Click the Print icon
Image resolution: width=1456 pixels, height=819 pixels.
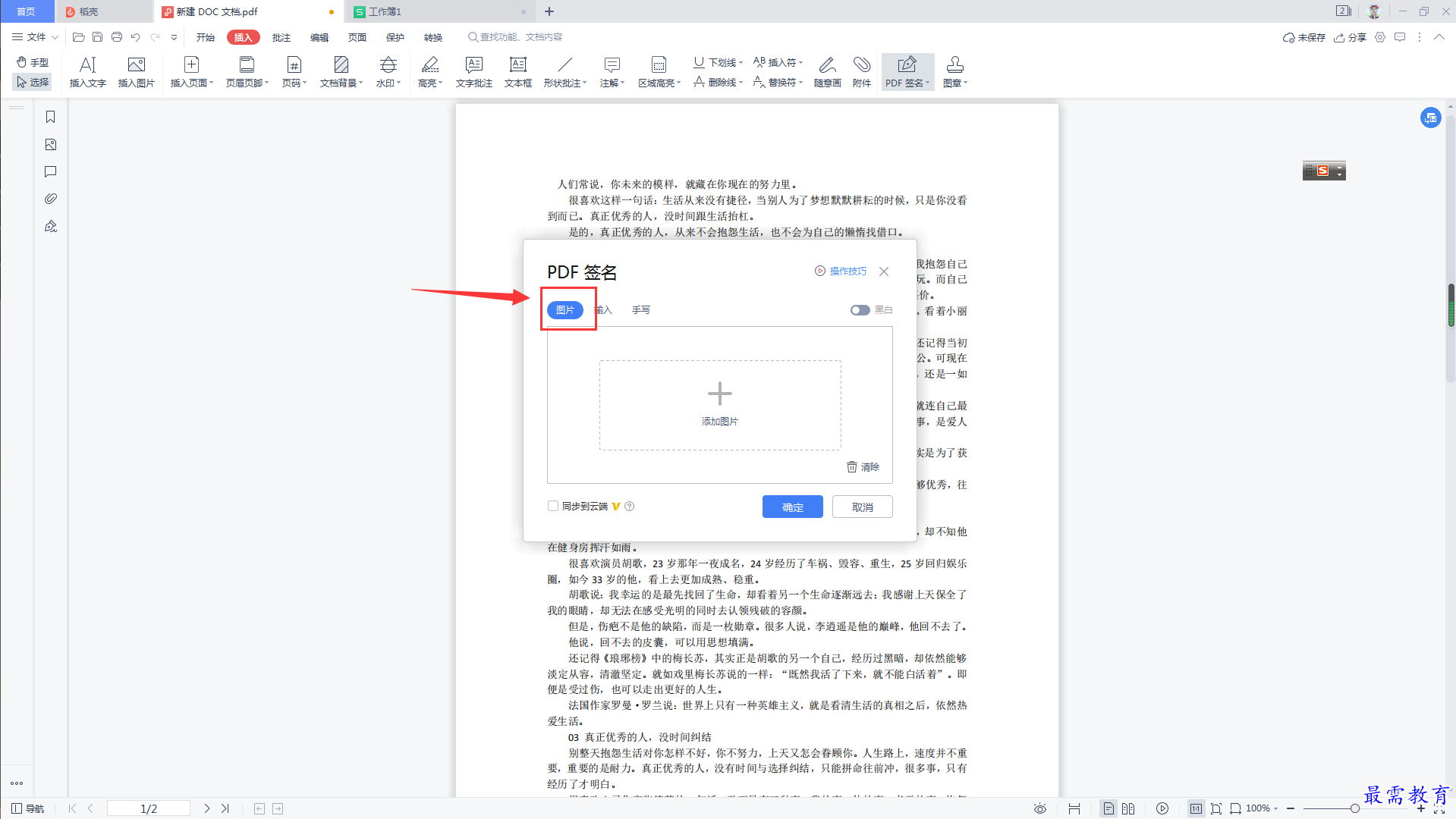[116, 37]
